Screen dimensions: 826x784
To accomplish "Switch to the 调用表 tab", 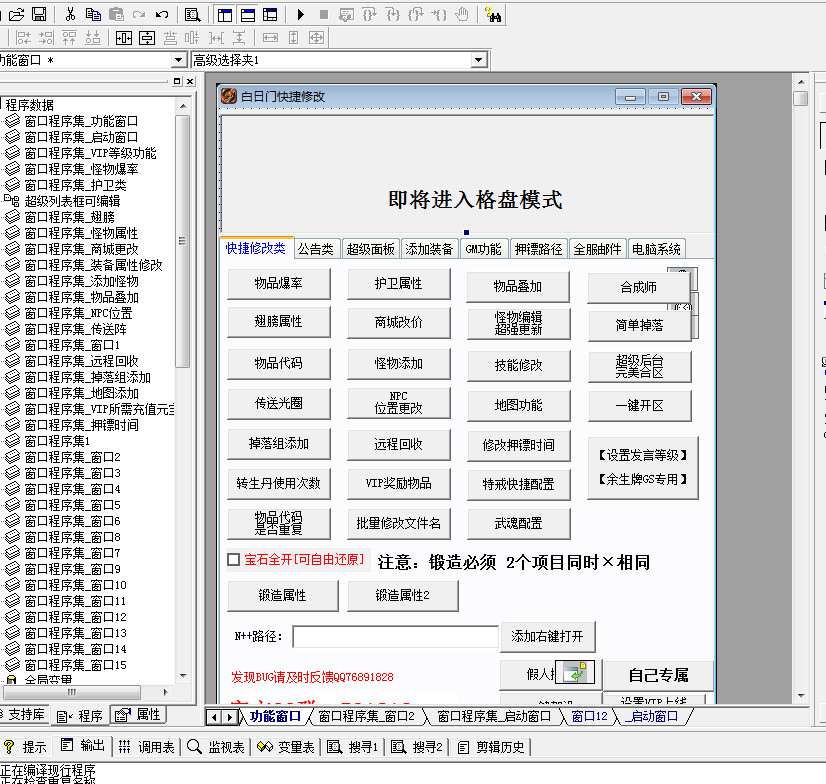I will tap(147, 747).
